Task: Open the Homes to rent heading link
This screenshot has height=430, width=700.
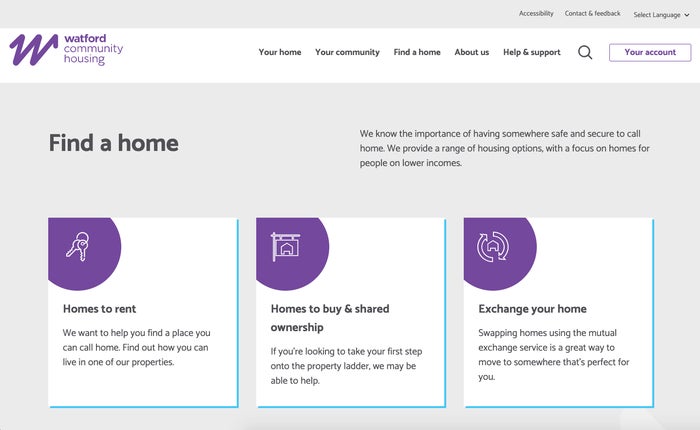Action: click(x=100, y=309)
